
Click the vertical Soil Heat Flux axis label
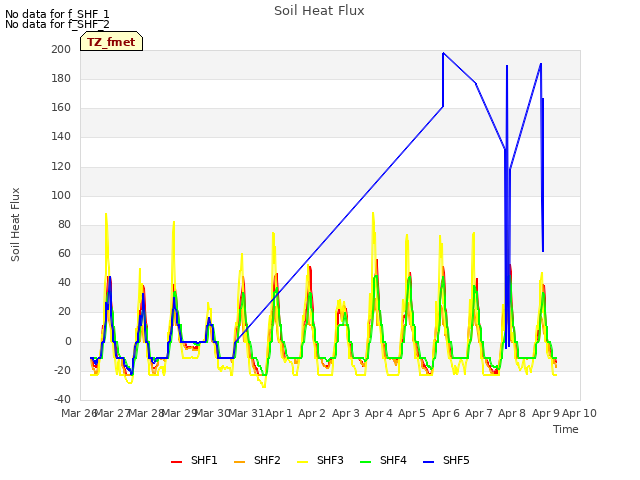[x=15, y=224]
